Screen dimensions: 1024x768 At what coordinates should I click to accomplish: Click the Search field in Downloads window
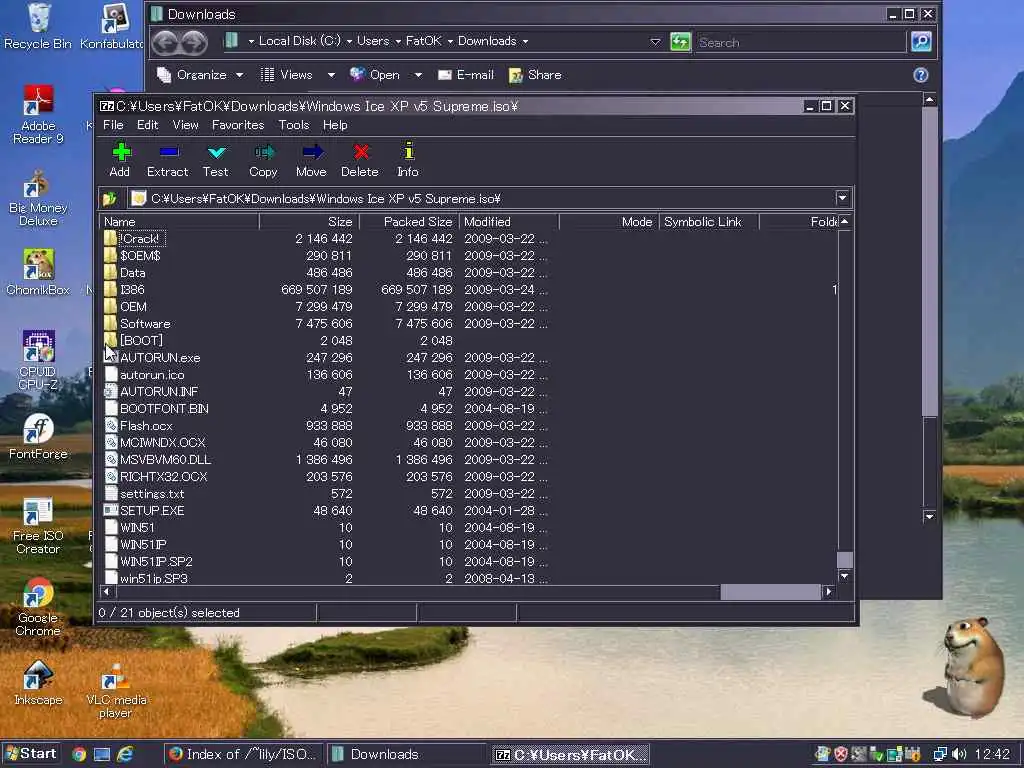801,42
